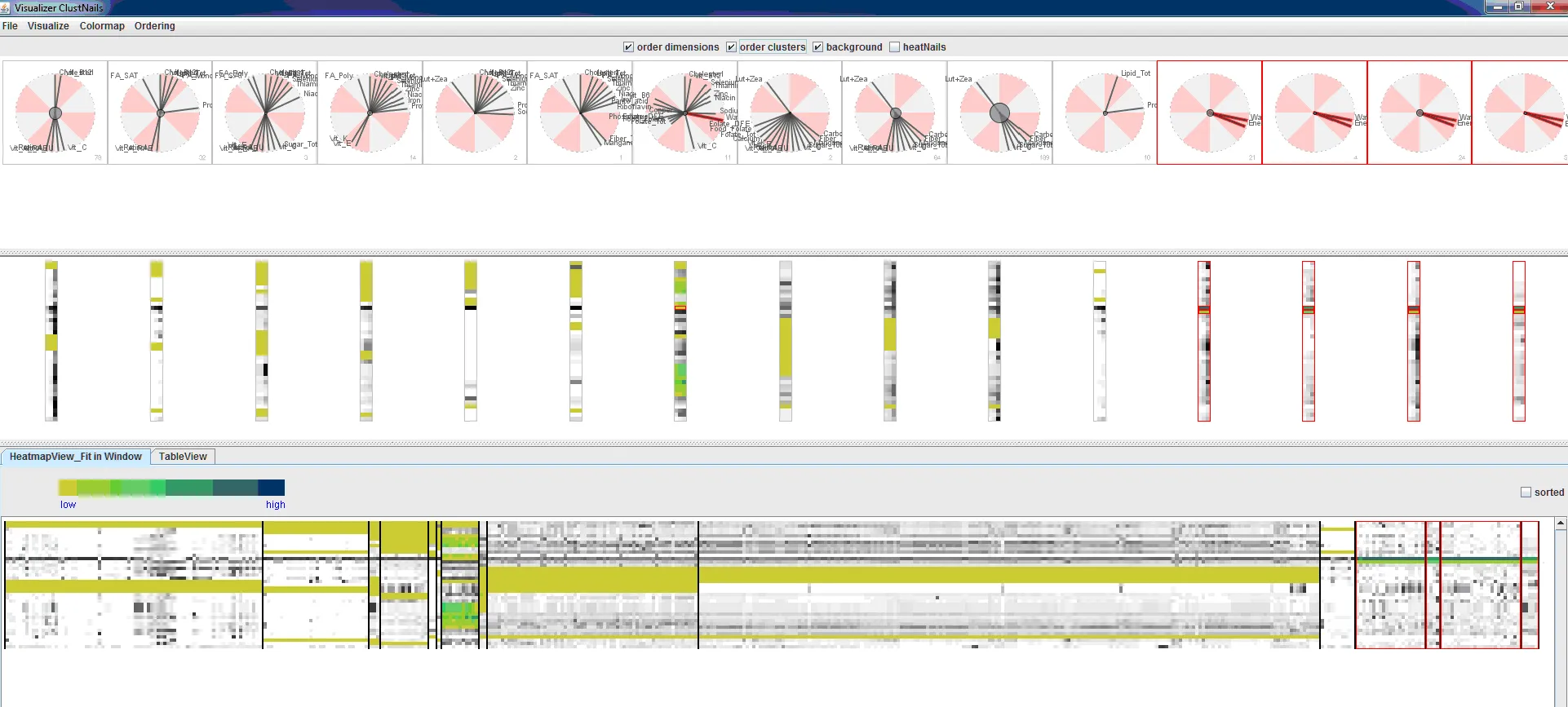Enable the heatNails checkbox

click(x=894, y=47)
